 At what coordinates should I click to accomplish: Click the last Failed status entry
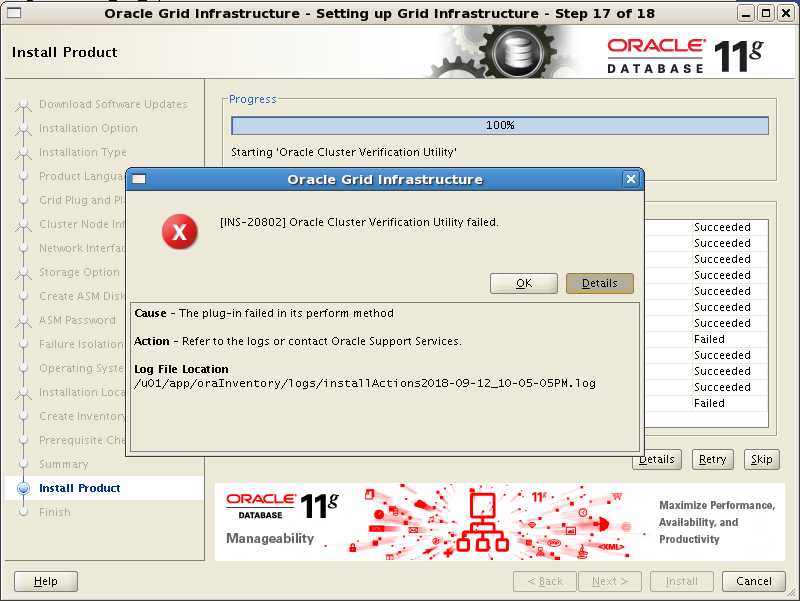pyautogui.click(x=709, y=403)
